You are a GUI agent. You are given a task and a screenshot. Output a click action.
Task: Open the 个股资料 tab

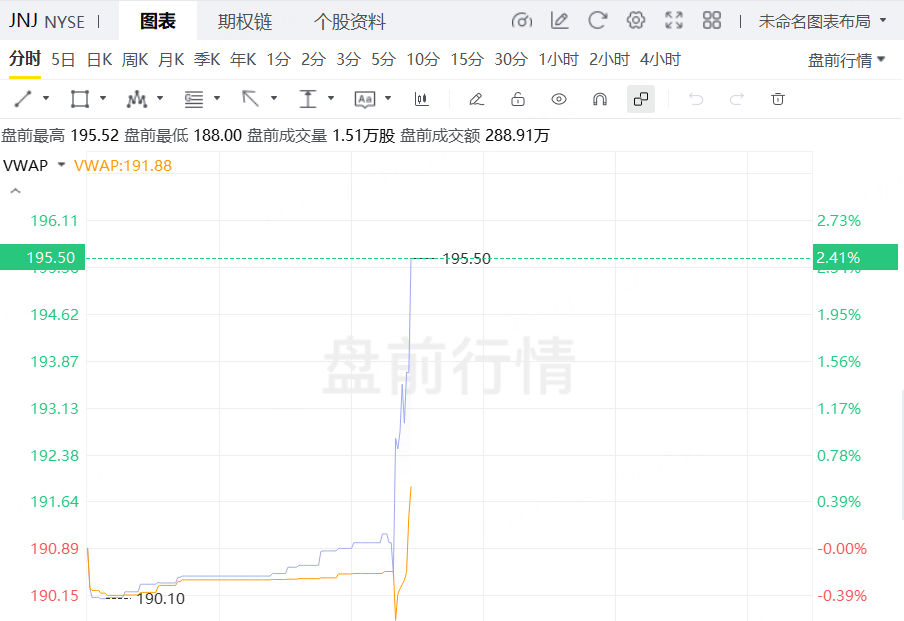pyautogui.click(x=350, y=21)
